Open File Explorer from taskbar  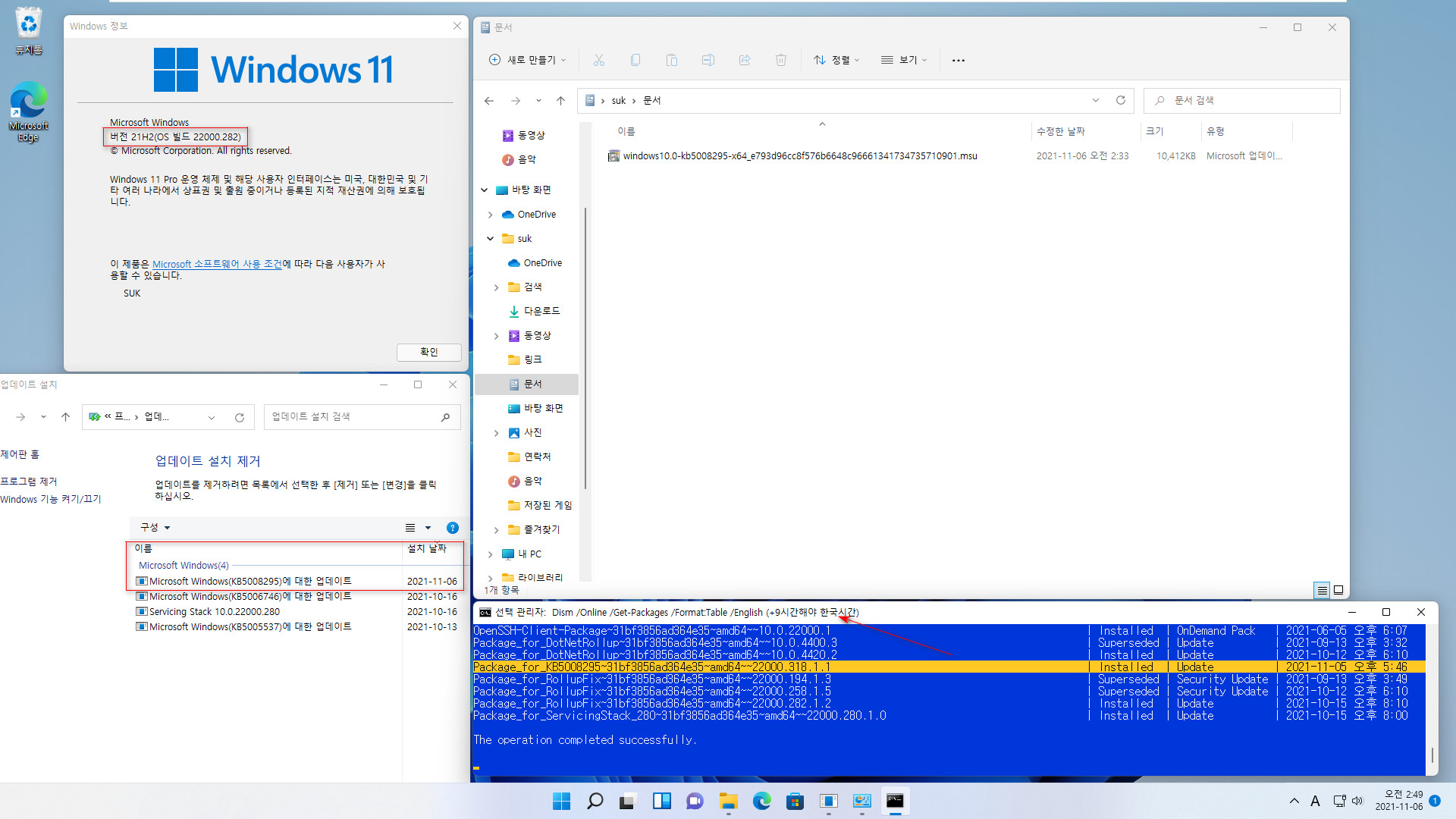coord(729,801)
